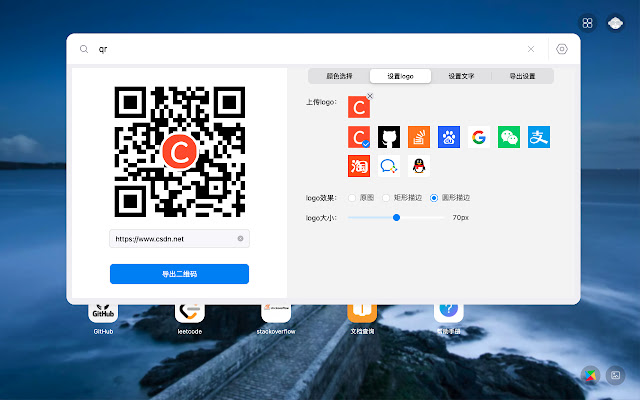Click the colorful icon at bottom right
The height and width of the screenshot is (400, 640).
click(590, 375)
